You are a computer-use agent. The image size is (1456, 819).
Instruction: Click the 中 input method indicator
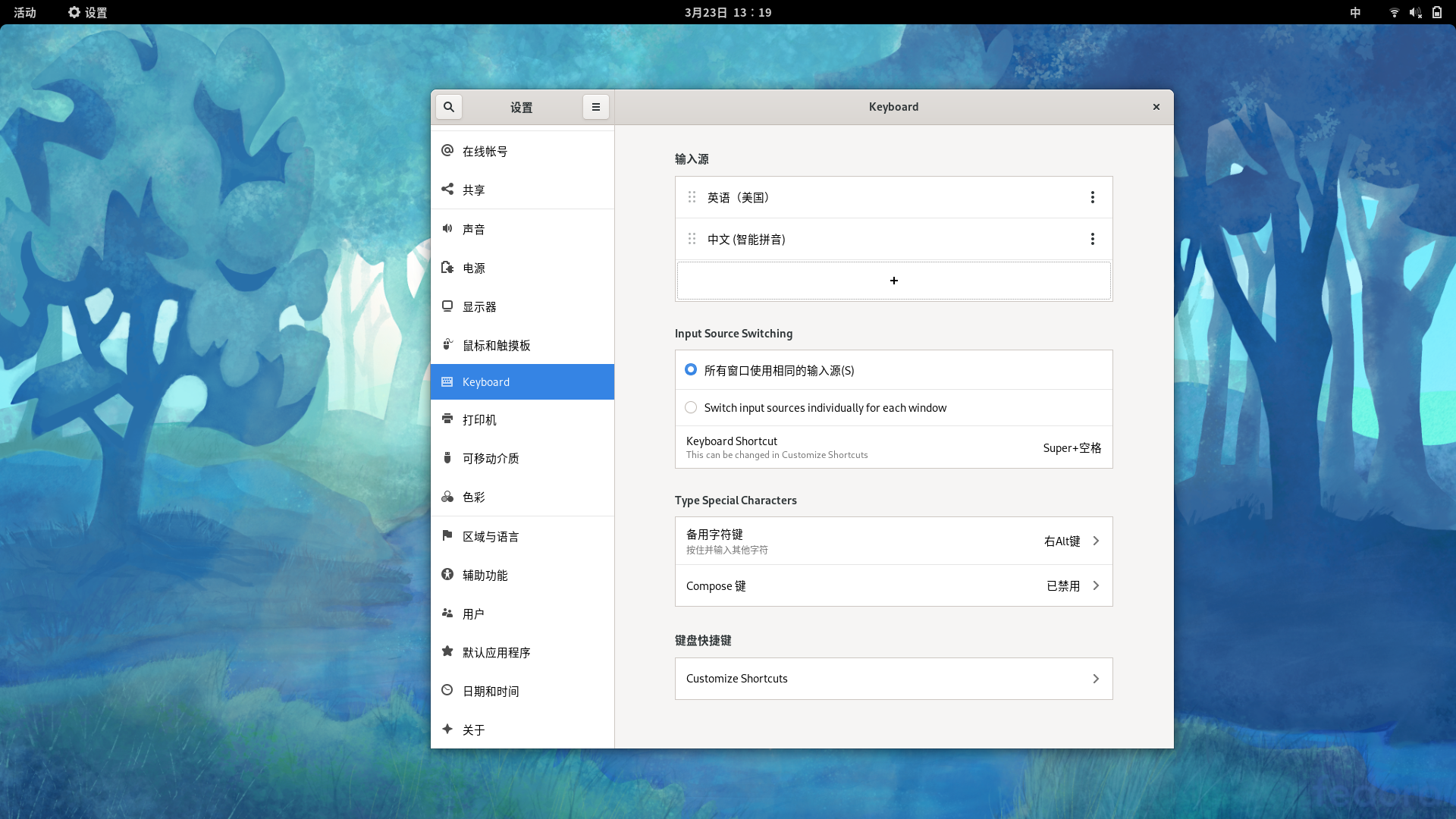[x=1355, y=12]
